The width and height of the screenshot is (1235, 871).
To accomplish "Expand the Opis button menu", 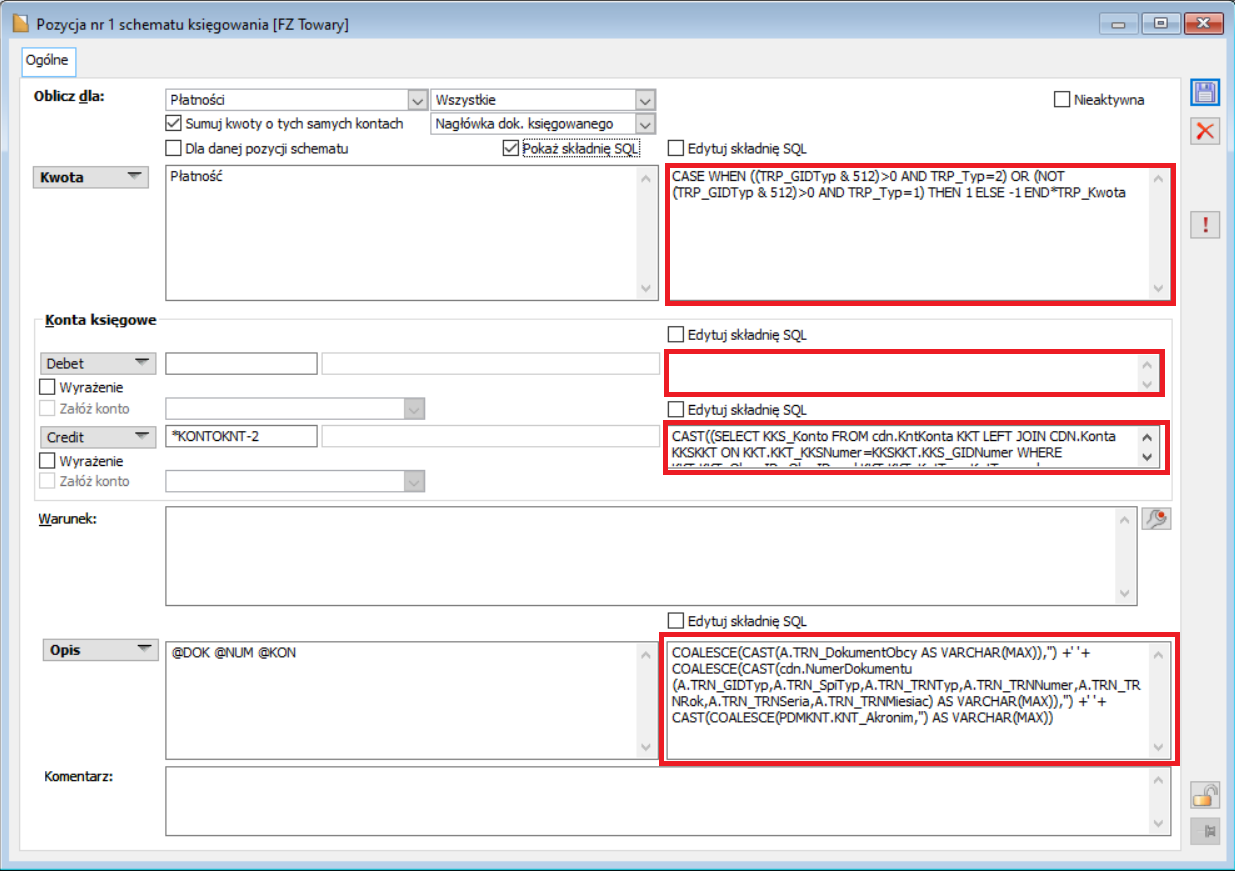I will (x=99, y=650).
